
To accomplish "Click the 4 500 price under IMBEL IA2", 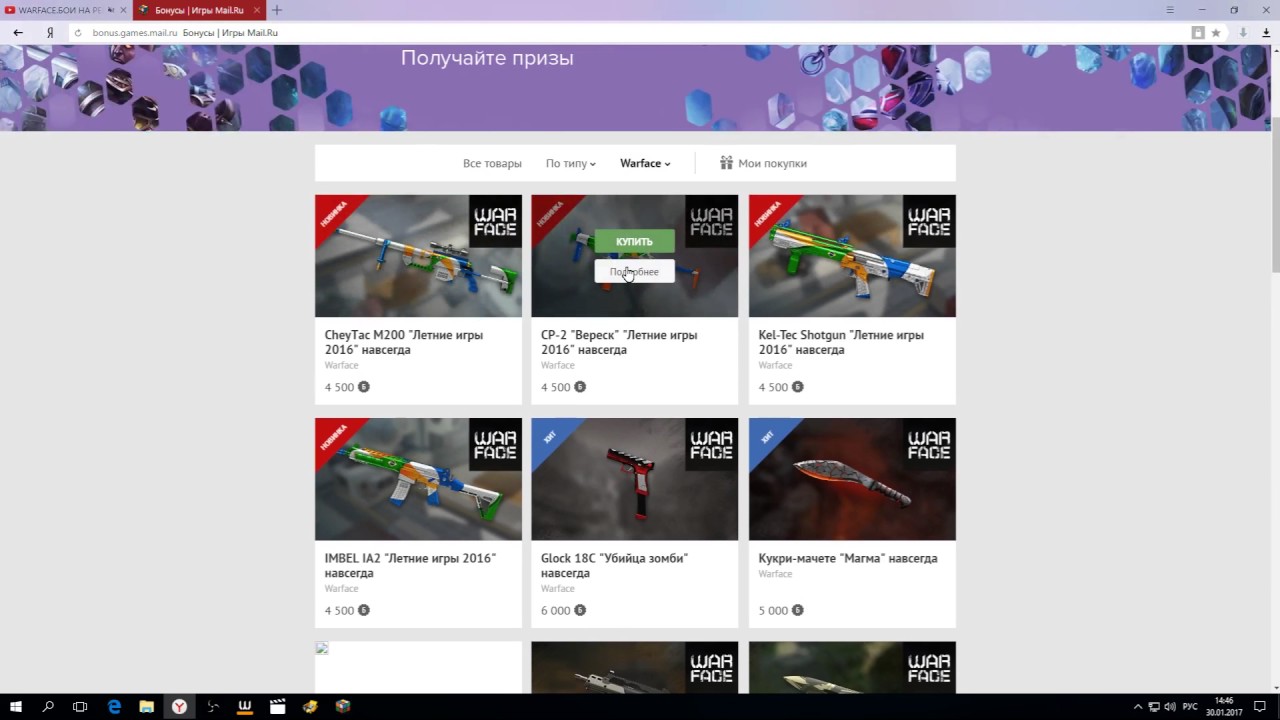I will [339, 610].
